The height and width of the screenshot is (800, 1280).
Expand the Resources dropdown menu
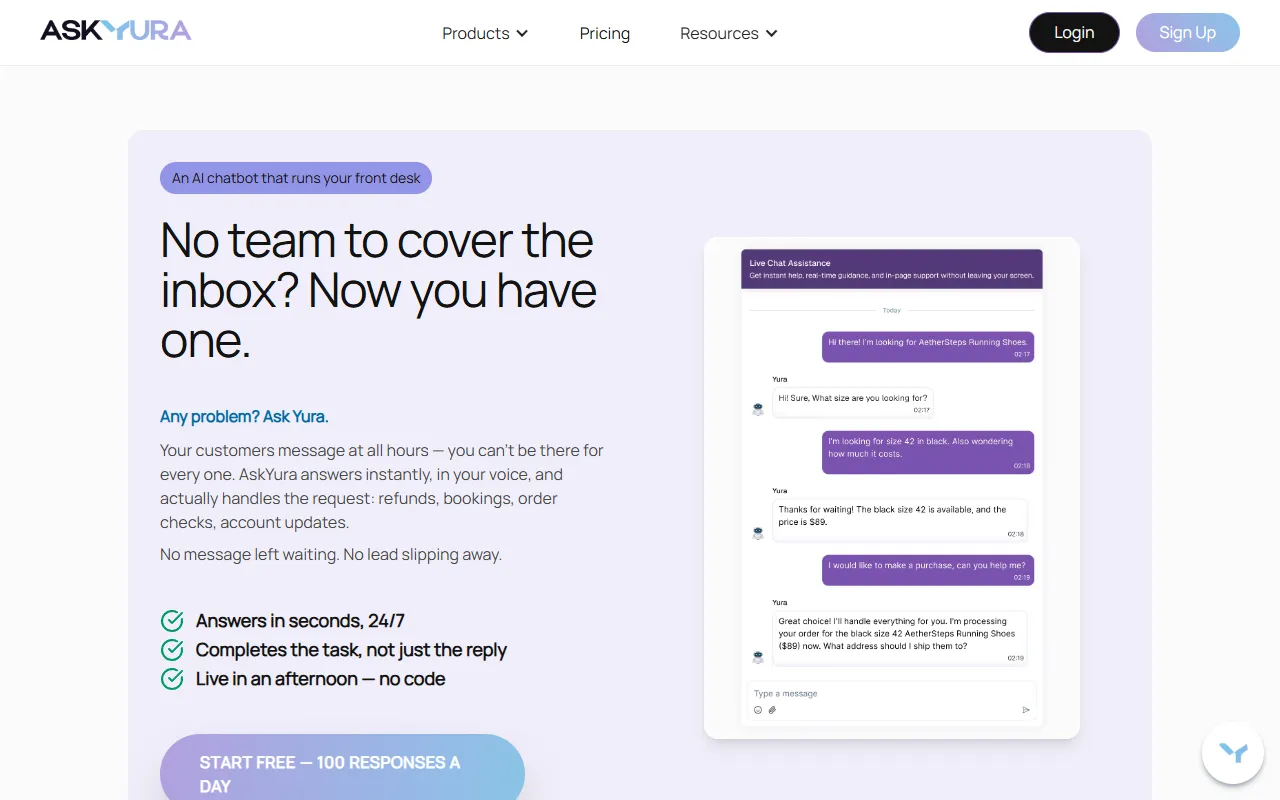click(x=729, y=33)
